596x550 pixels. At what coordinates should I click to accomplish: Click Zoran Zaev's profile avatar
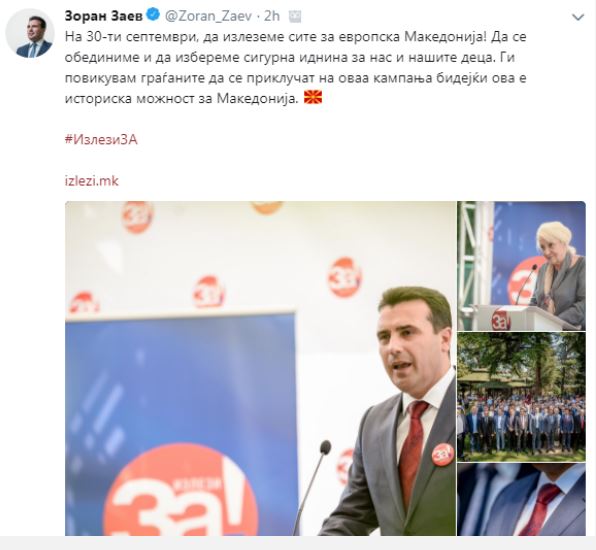[30, 33]
